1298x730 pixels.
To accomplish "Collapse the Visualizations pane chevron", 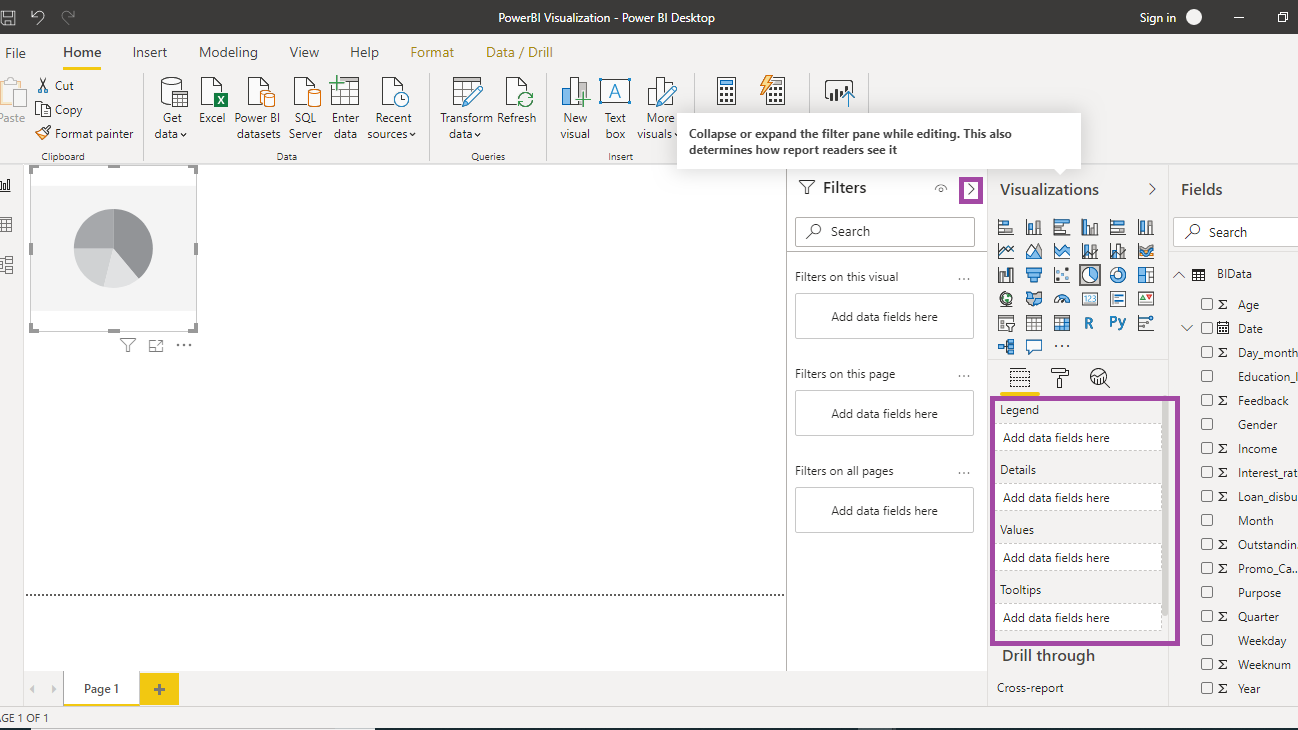I will [x=1152, y=189].
